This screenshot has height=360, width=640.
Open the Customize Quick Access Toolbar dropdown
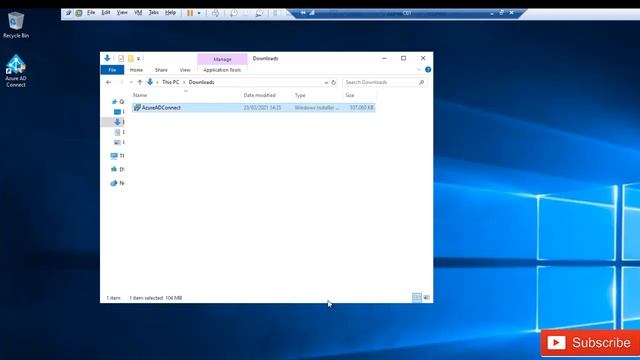coord(138,59)
